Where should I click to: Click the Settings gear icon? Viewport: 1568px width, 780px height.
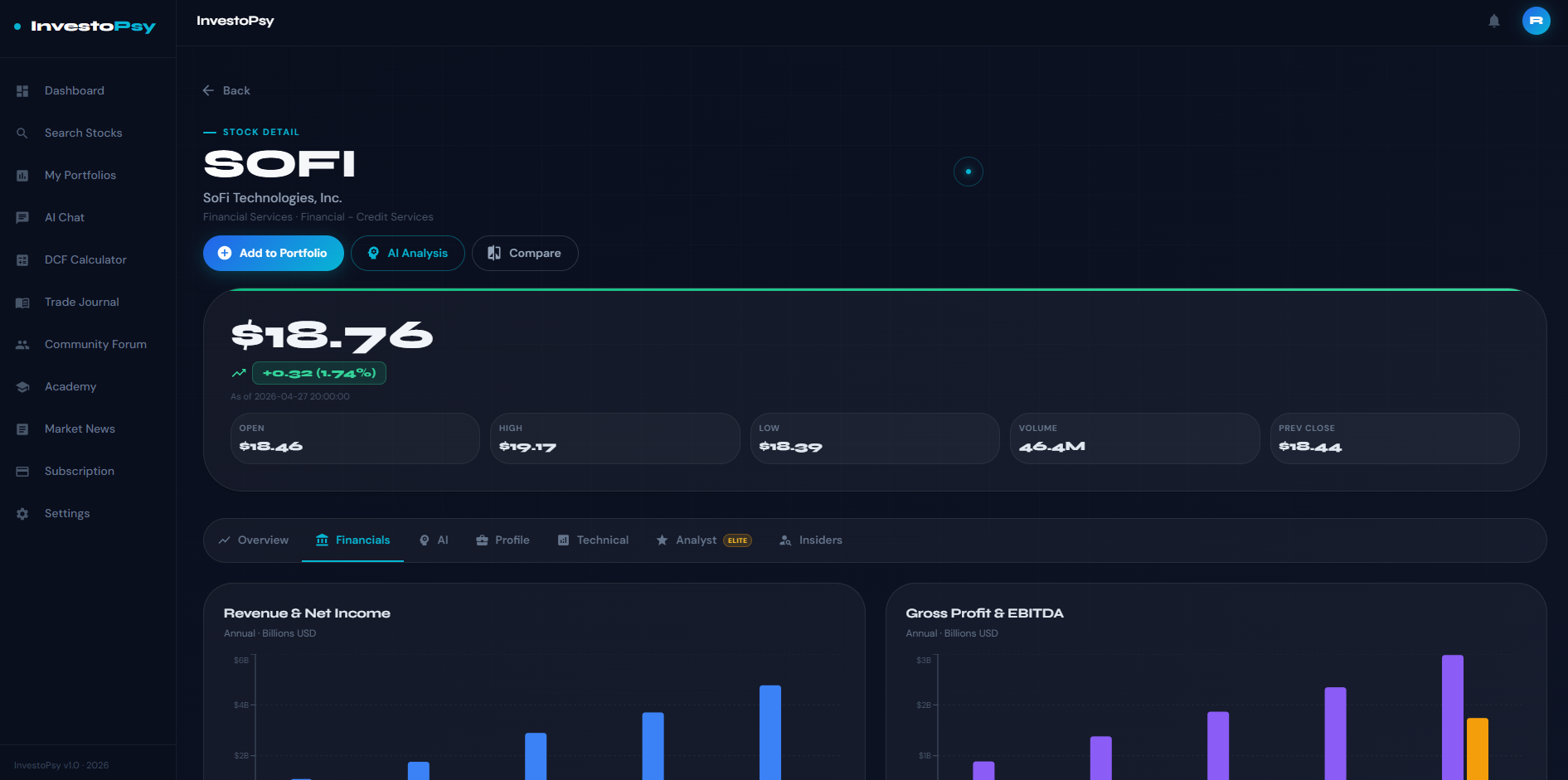click(22, 514)
